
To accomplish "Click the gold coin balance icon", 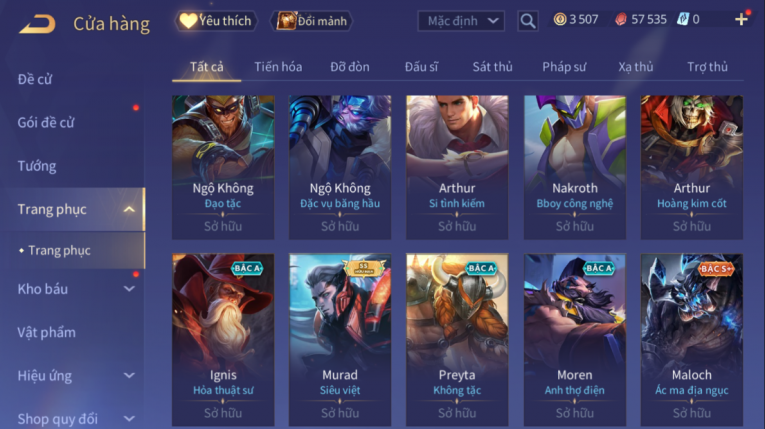I will pyautogui.click(x=560, y=20).
